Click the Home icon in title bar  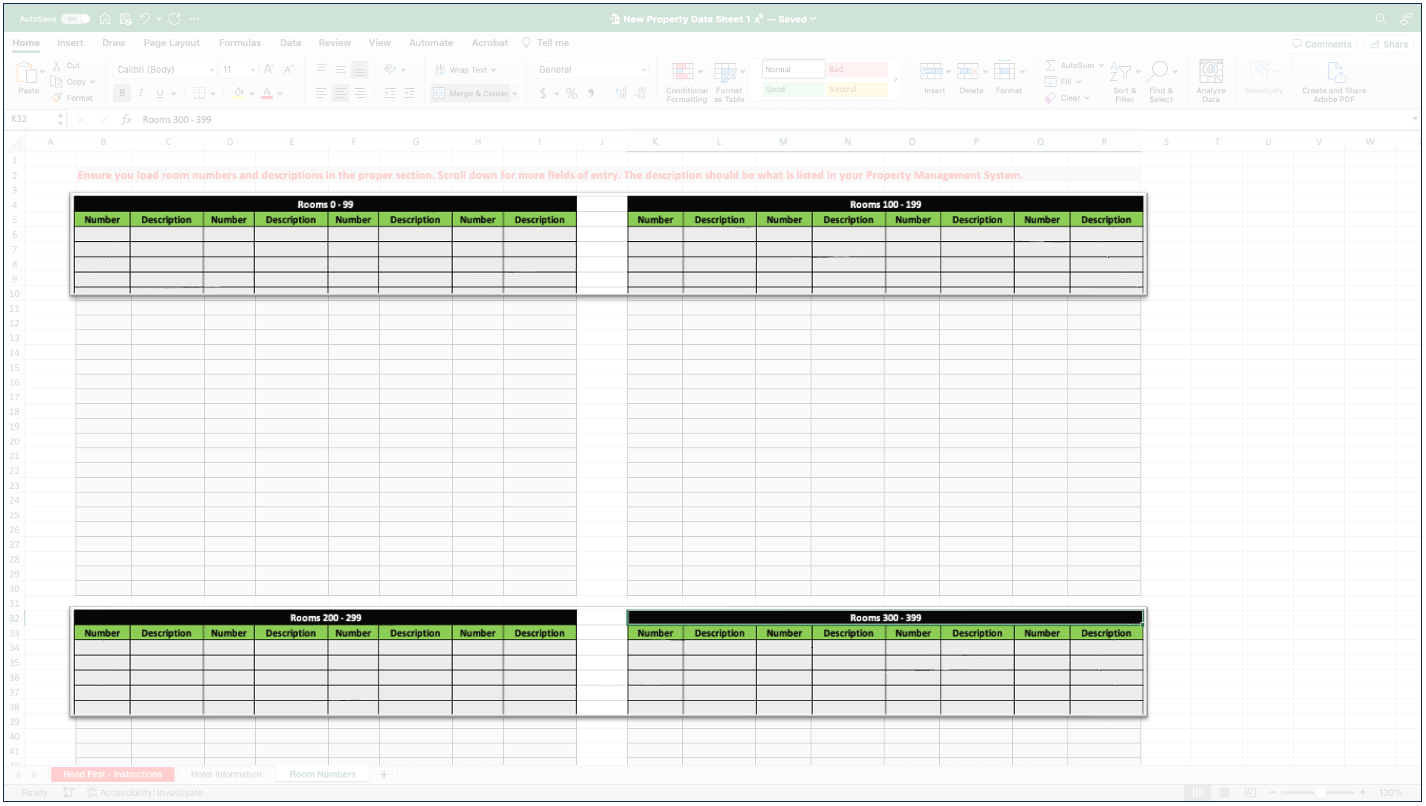tap(105, 19)
